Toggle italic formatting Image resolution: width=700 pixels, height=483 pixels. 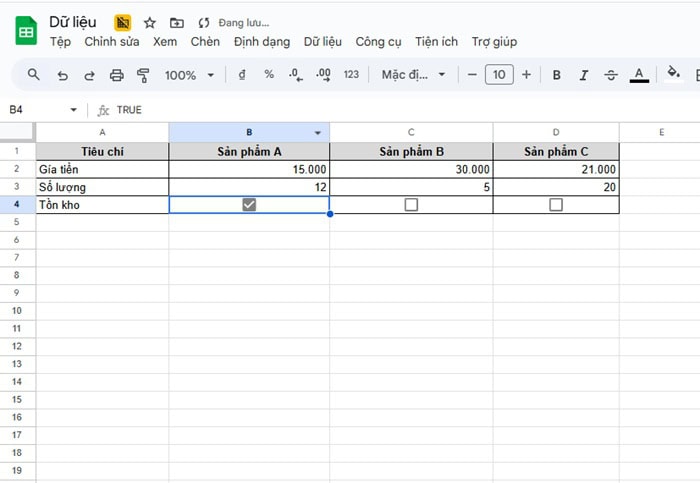coord(583,75)
